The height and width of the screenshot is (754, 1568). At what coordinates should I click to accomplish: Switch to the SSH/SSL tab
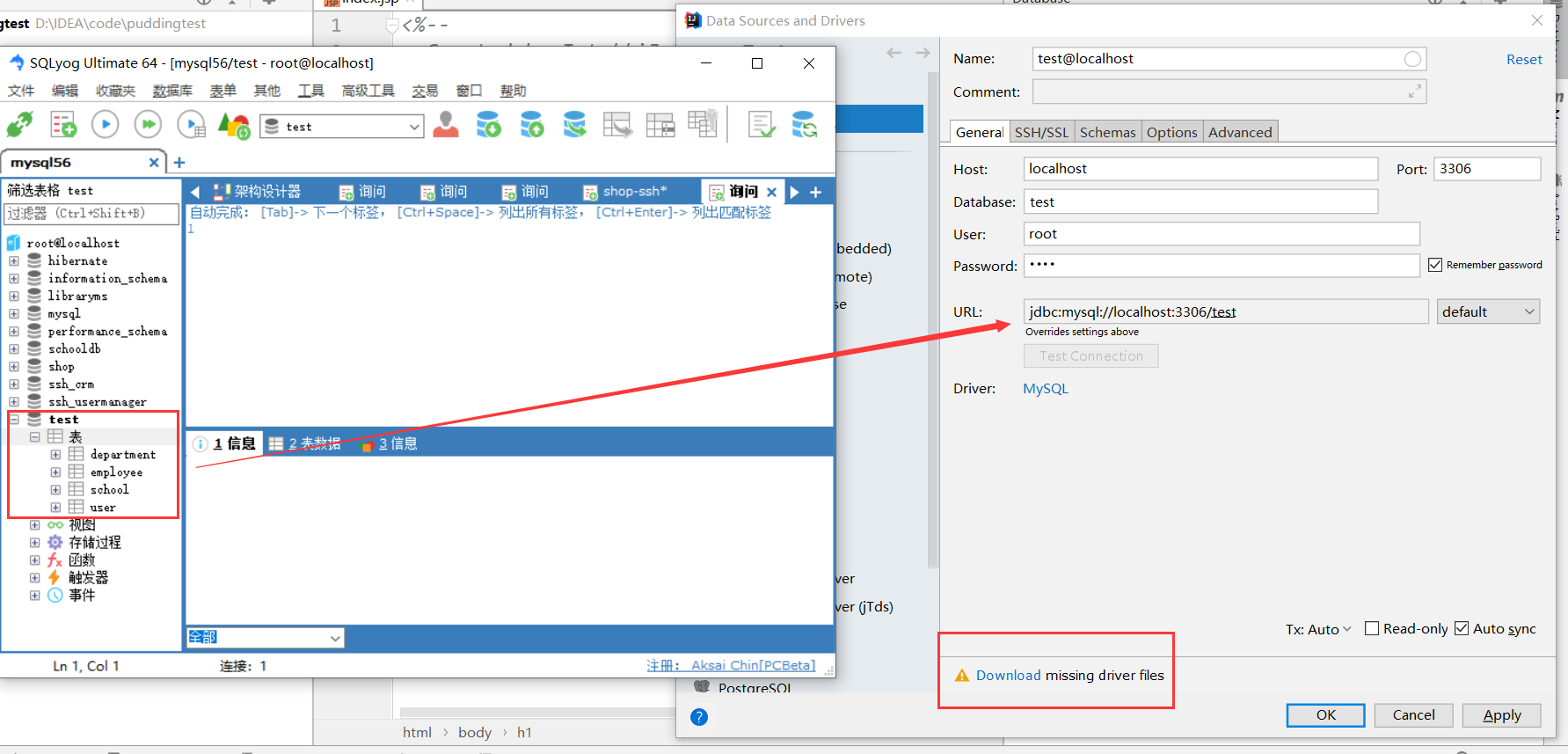[x=1041, y=132]
